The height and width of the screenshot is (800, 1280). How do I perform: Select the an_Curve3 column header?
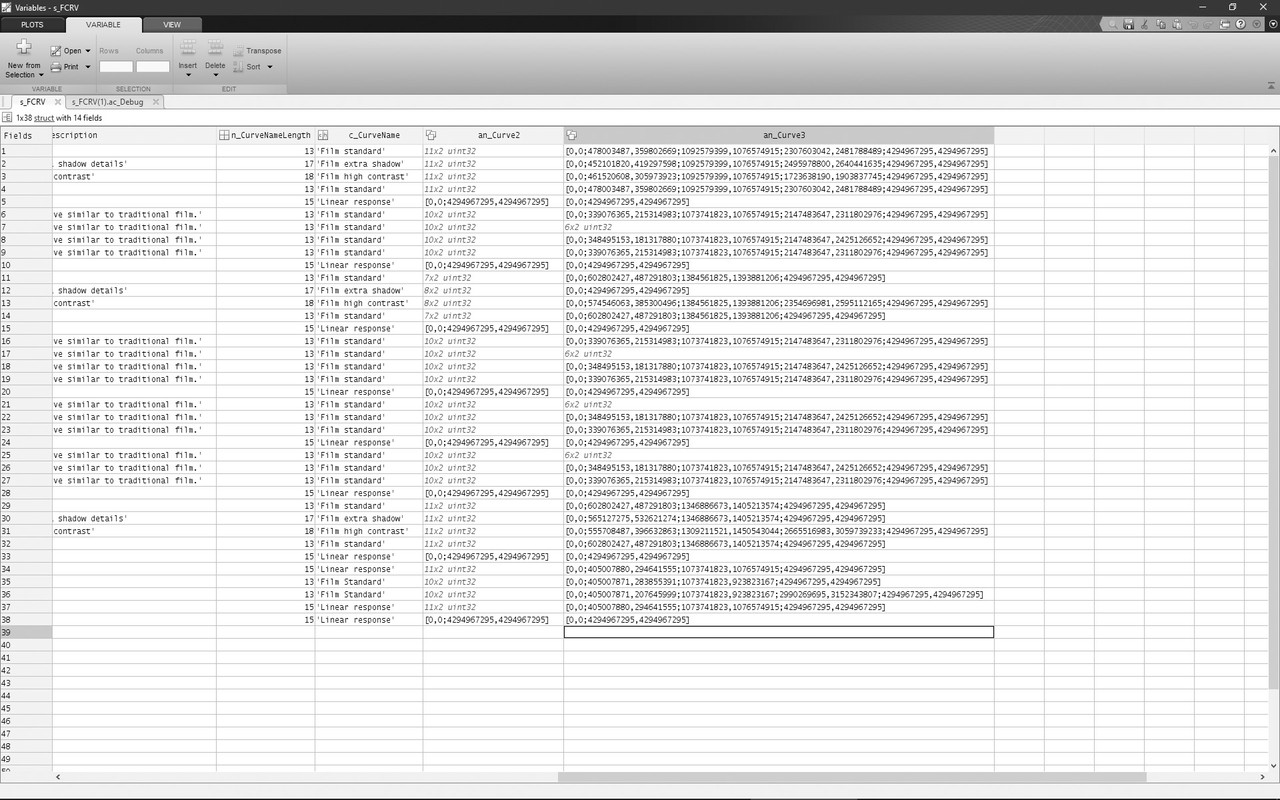click(779, 135)
